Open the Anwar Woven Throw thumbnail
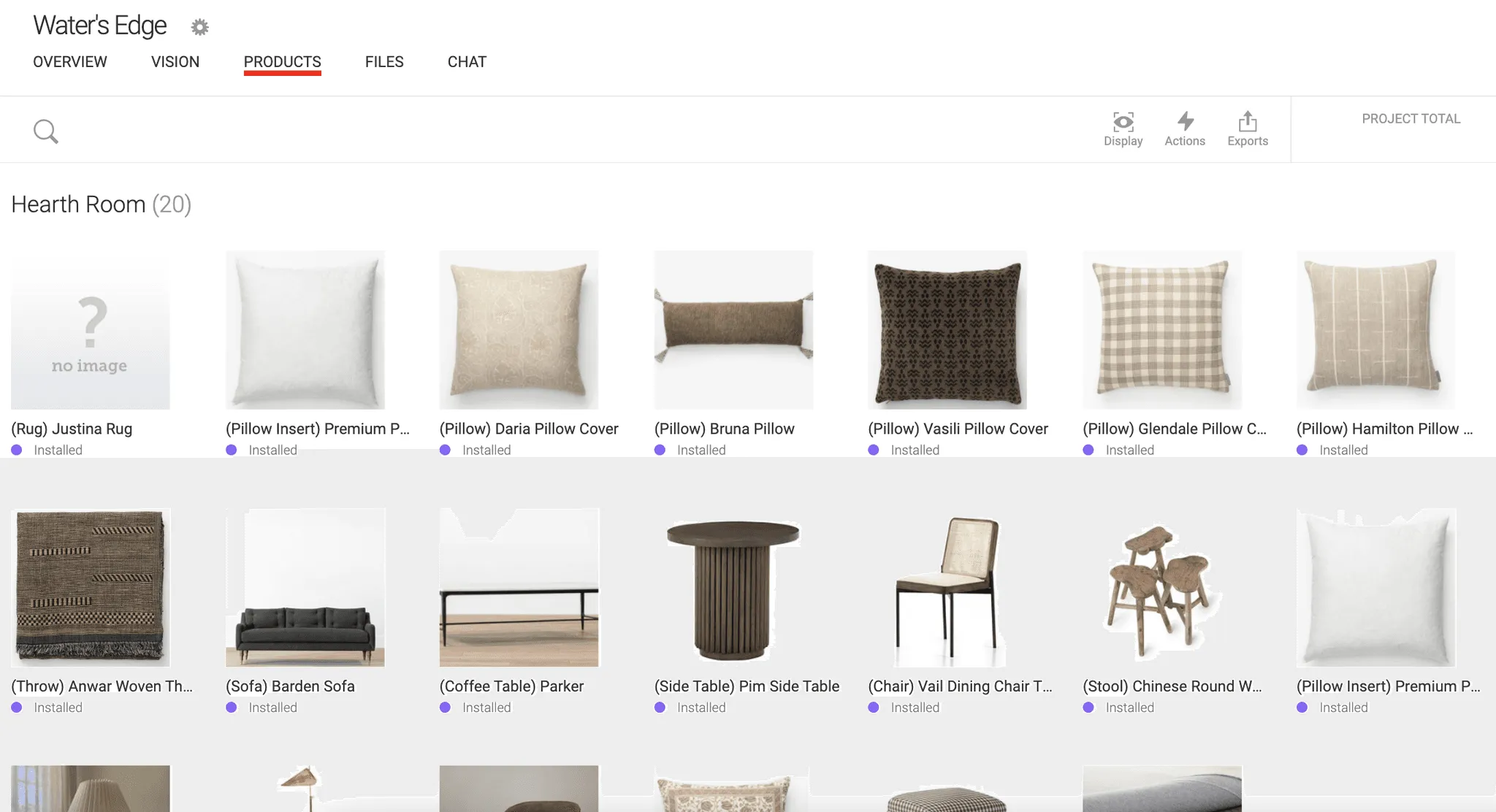Image resolution: width=1496 pixels, height=812 pixels. (x=91, y=588)
